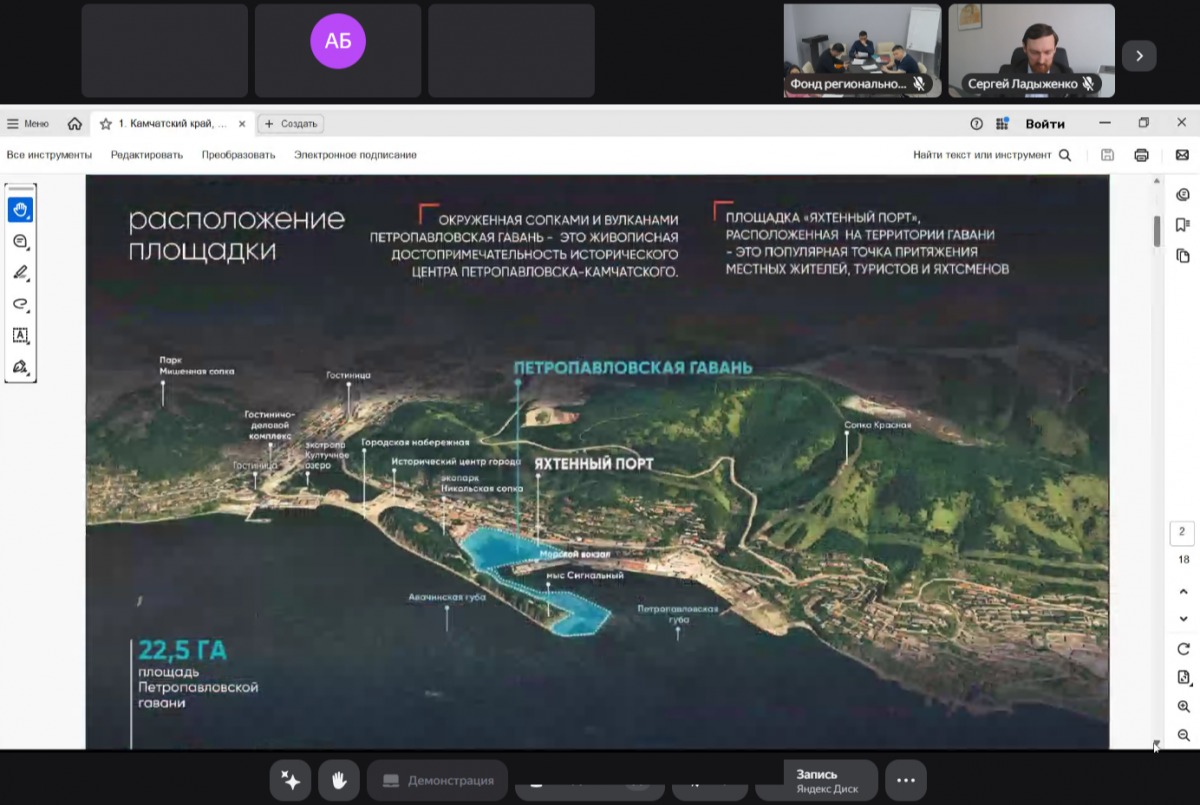1200x805 pixels.
Task: Choose the comment tool in the left toolbar
Action: pos(20,242)
